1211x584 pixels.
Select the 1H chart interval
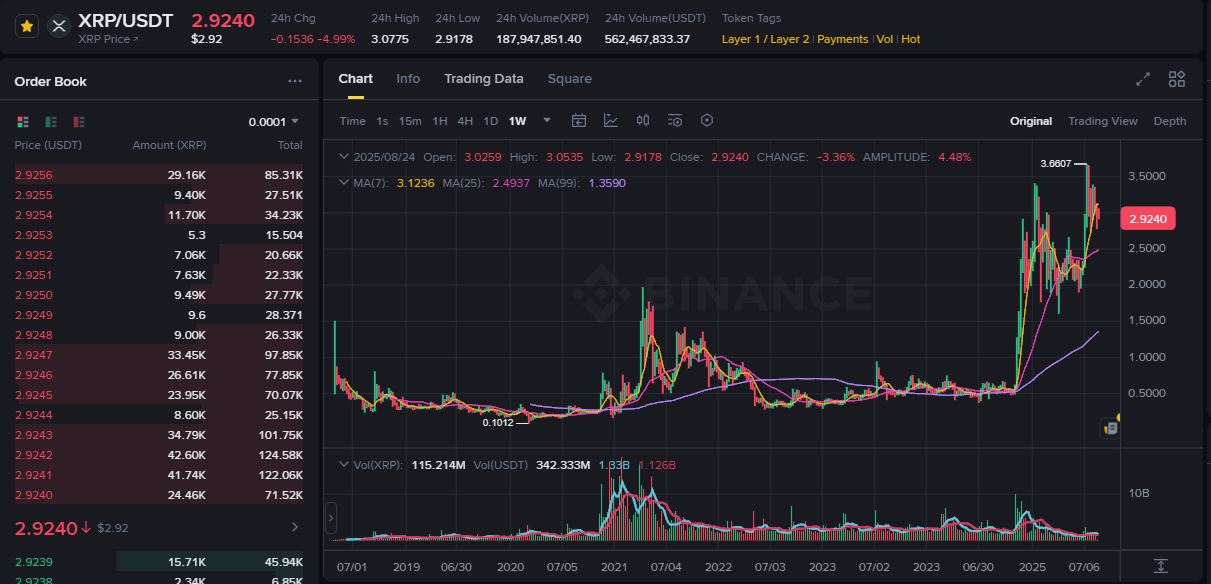(x=440, y=121)
